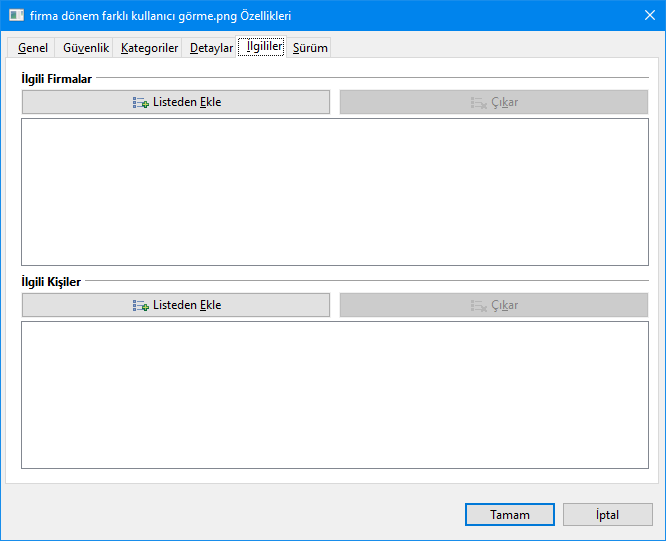The width and height of the screenshot is (666, 541).
Task: Click the add-from-list icon under İlgili Kişiler
Action: coord(141,305)
